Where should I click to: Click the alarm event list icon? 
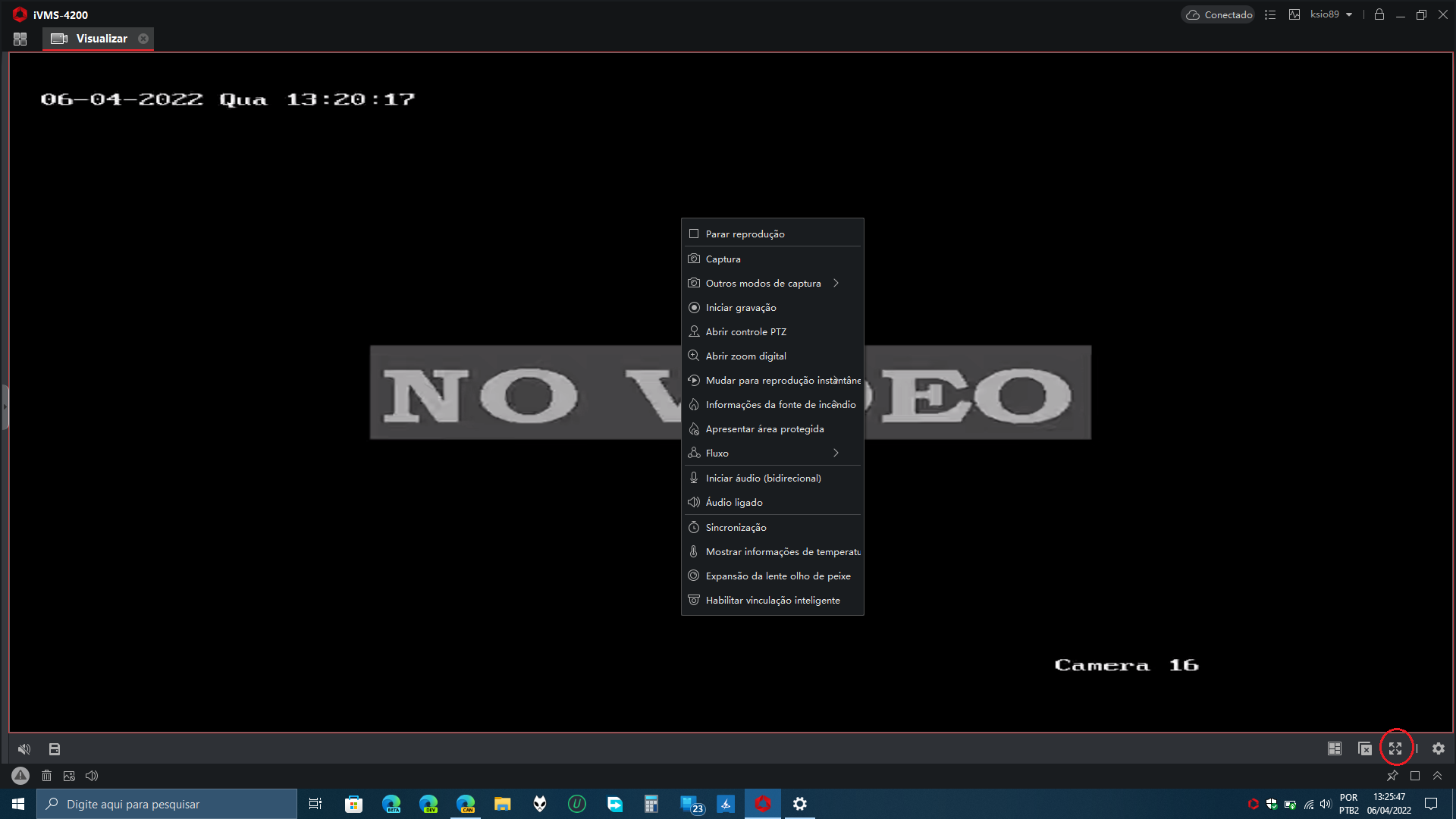pos(1270,14)
